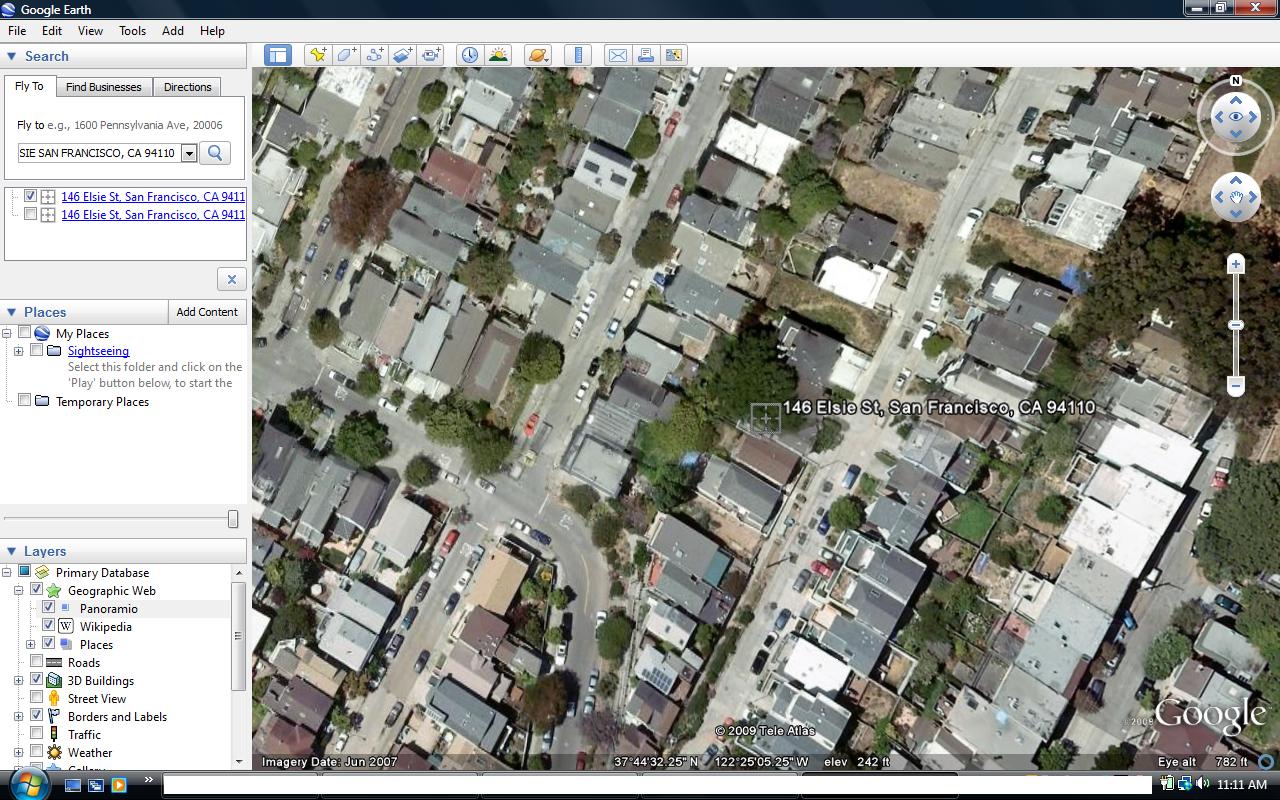Screen dimensions: 1280x800
Task: Open the Edit menu
Action: pyautogui.click(x=52, y=31)
